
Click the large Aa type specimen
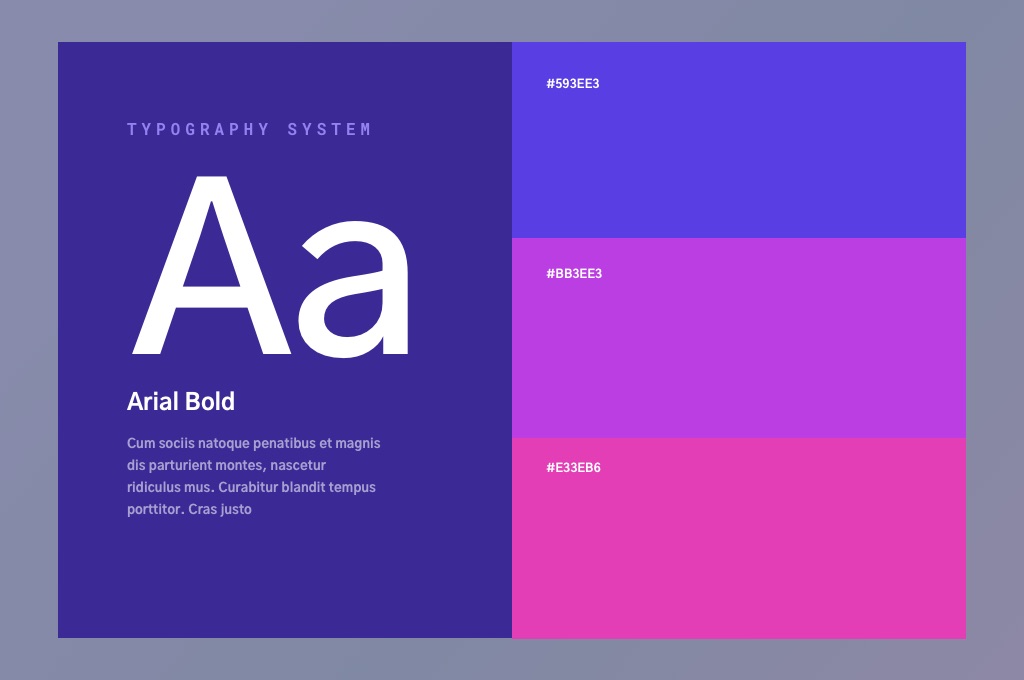[x=270, y=267]
